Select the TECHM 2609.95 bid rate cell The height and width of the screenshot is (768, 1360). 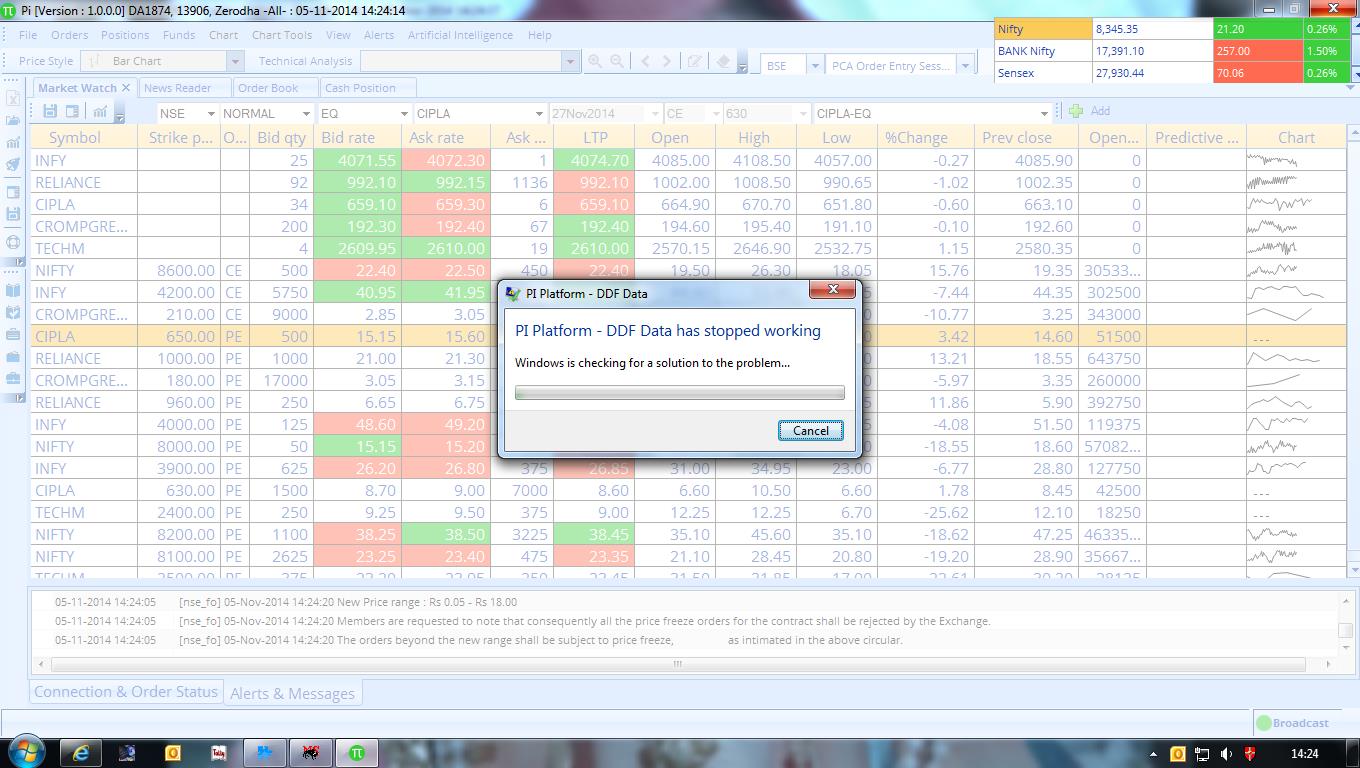pos(357,248)
